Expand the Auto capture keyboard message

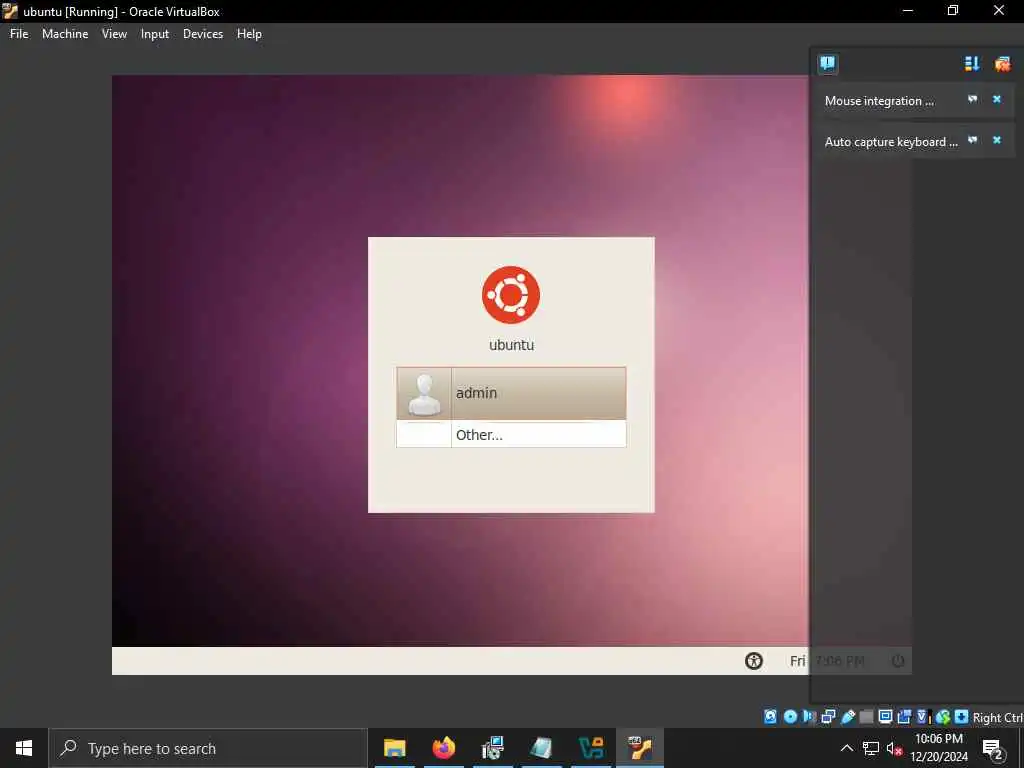[891, 142]
